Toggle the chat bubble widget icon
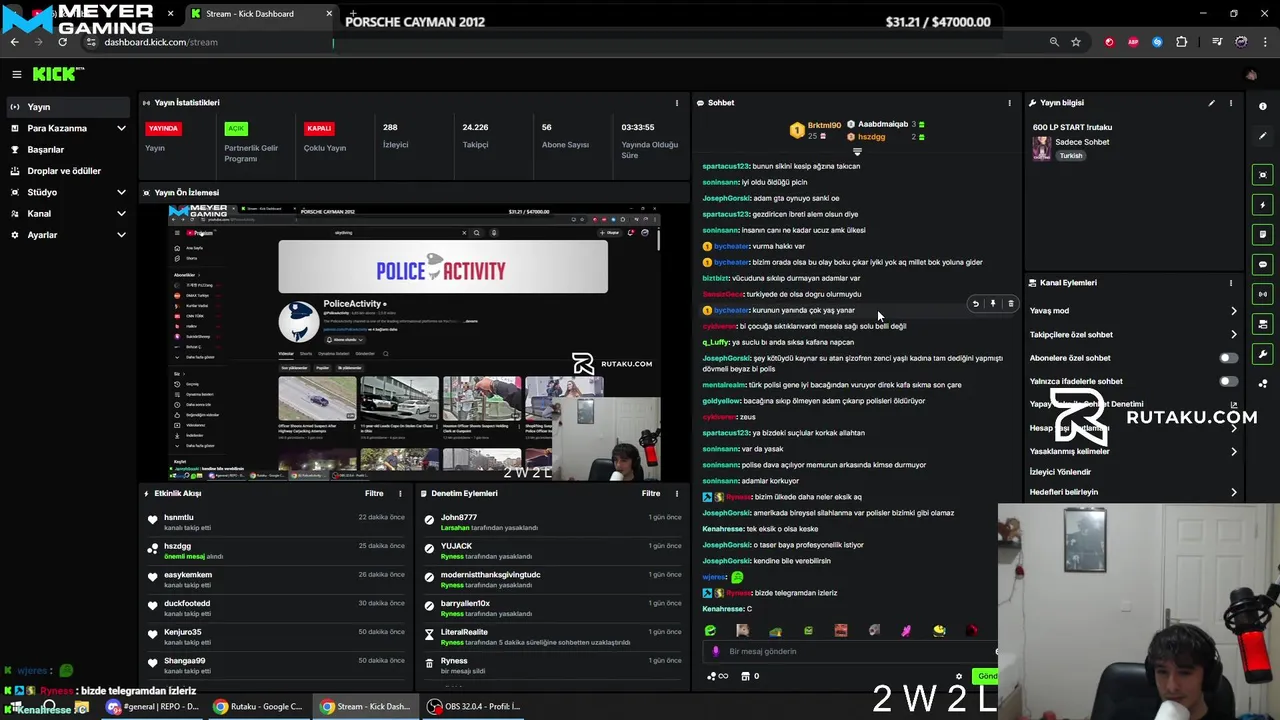1280x720 pixels. [1263, 265]
